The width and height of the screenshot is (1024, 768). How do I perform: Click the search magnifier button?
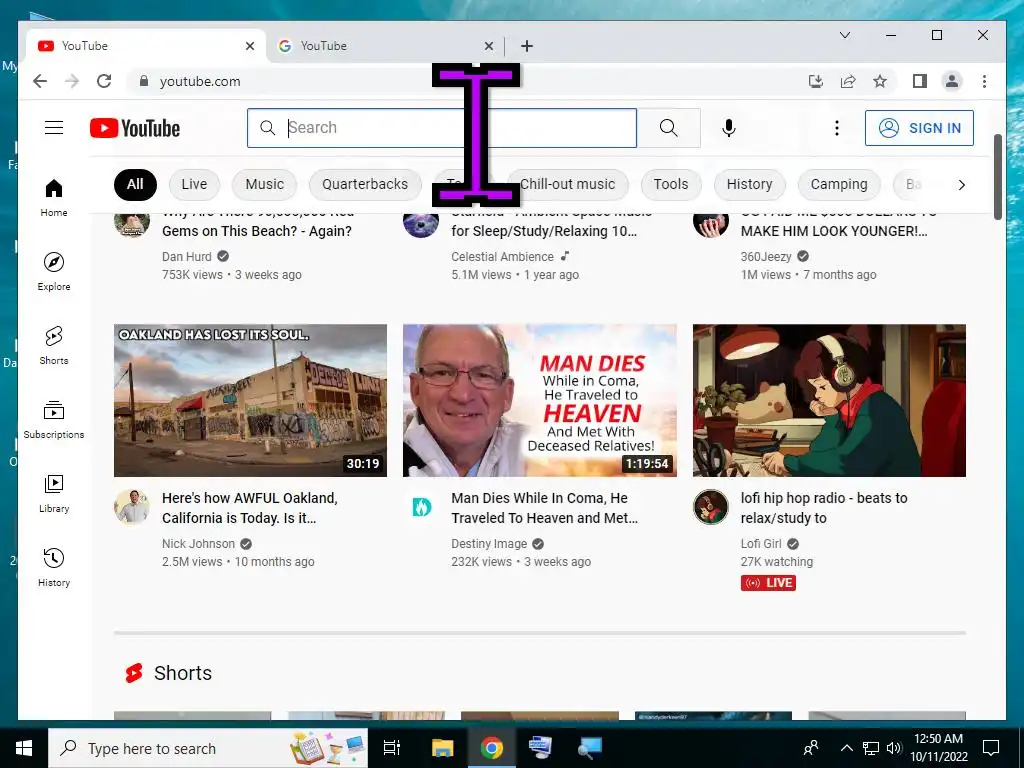pos(669,127)
